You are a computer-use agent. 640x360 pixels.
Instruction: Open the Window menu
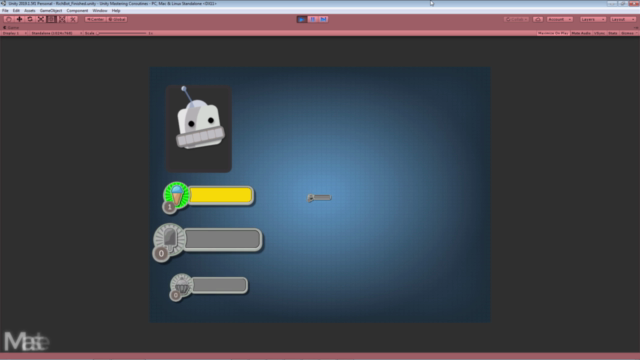point(100,11)
